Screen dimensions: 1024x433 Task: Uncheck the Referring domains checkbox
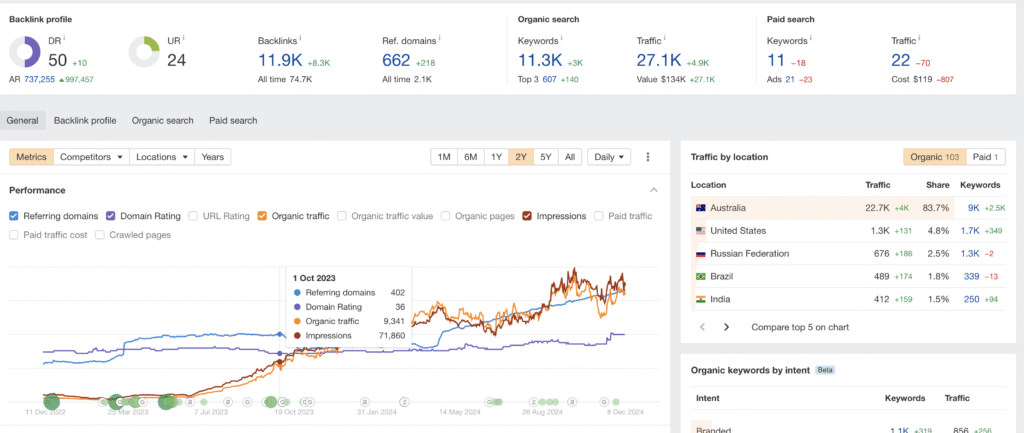pyautogui.click(x=14, y=215)
